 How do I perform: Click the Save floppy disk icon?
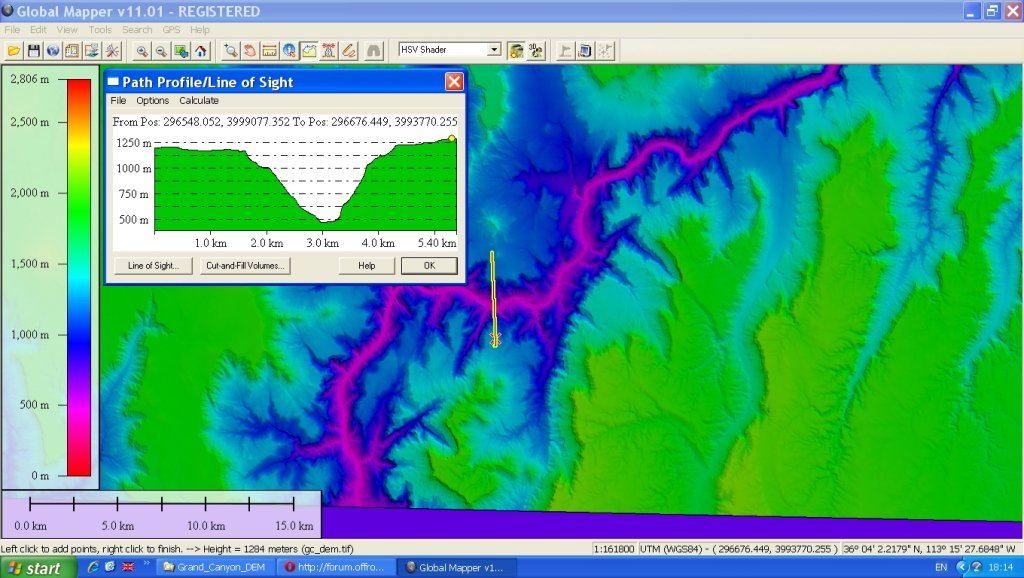pyautogui.click(x=33, y=50)
